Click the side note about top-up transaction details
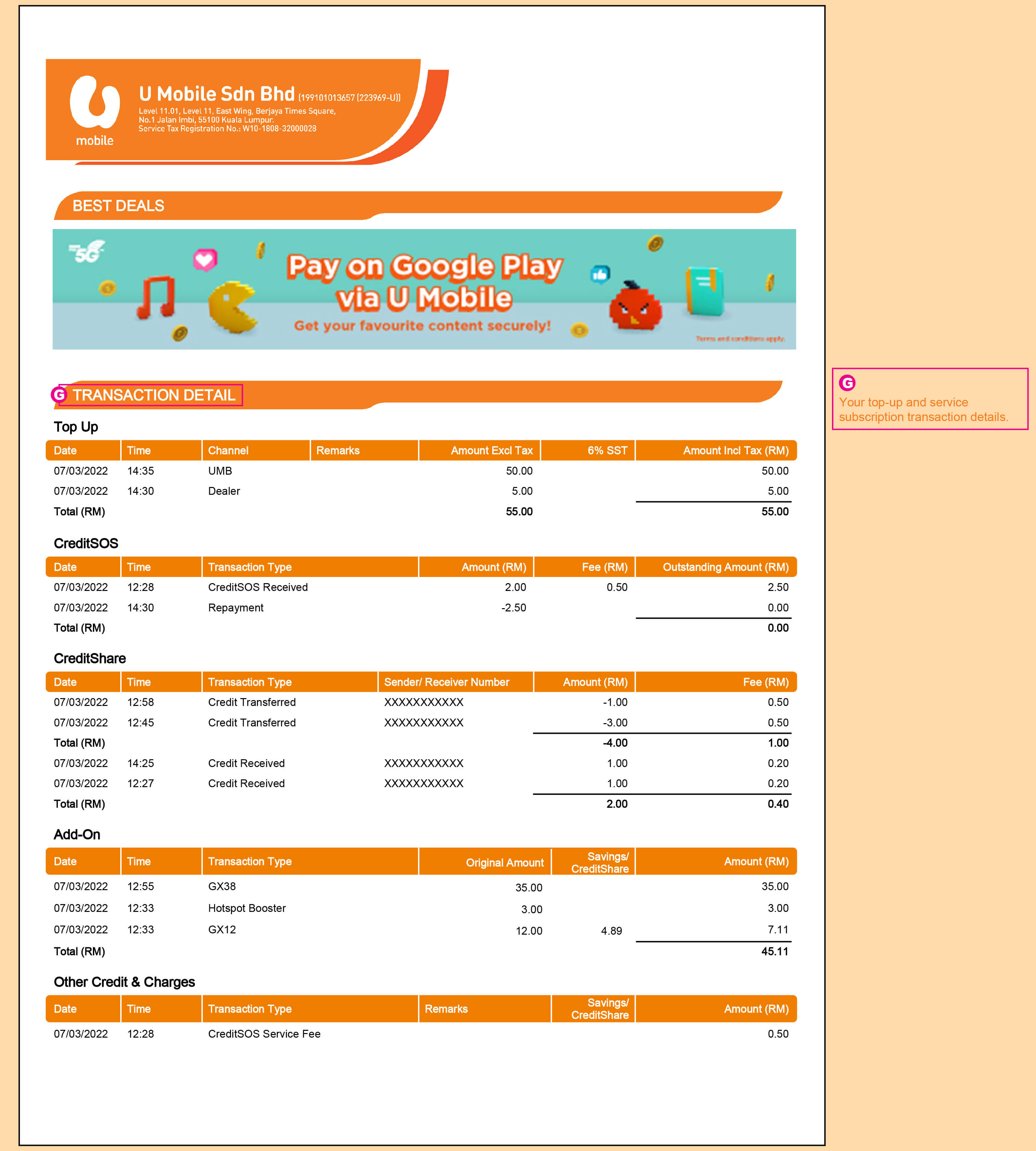The image size is (1036, 1151). [x=929, y=399]
